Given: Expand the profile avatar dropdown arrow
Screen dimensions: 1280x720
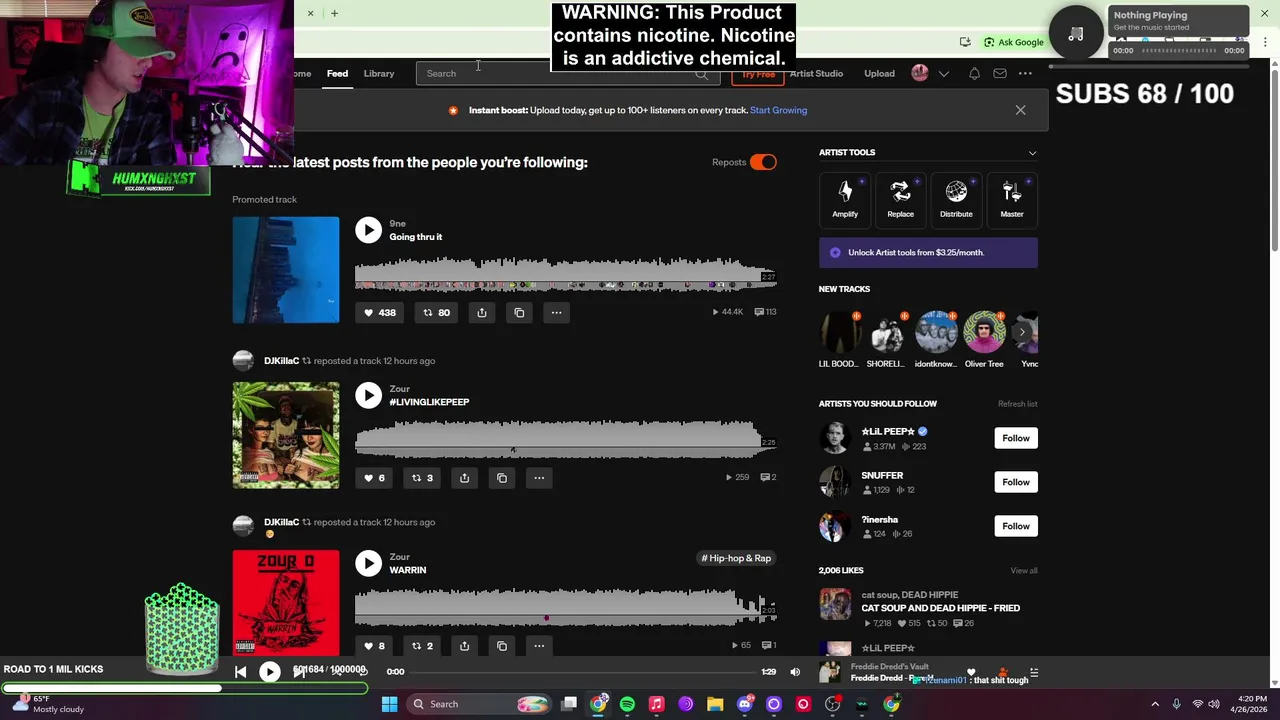Looking at the screenshot, I should [x=943, y=73].
